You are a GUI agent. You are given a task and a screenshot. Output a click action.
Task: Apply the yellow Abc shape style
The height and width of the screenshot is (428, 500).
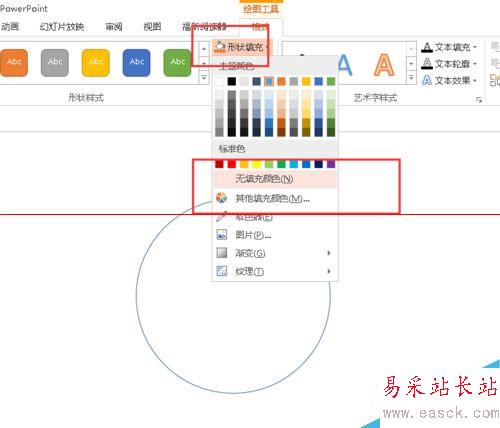[x=96, y=63]
